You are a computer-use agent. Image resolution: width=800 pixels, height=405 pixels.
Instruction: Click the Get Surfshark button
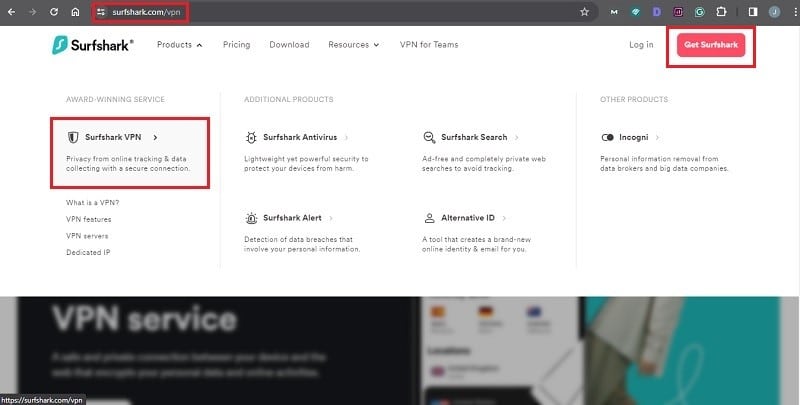[711, 45]
